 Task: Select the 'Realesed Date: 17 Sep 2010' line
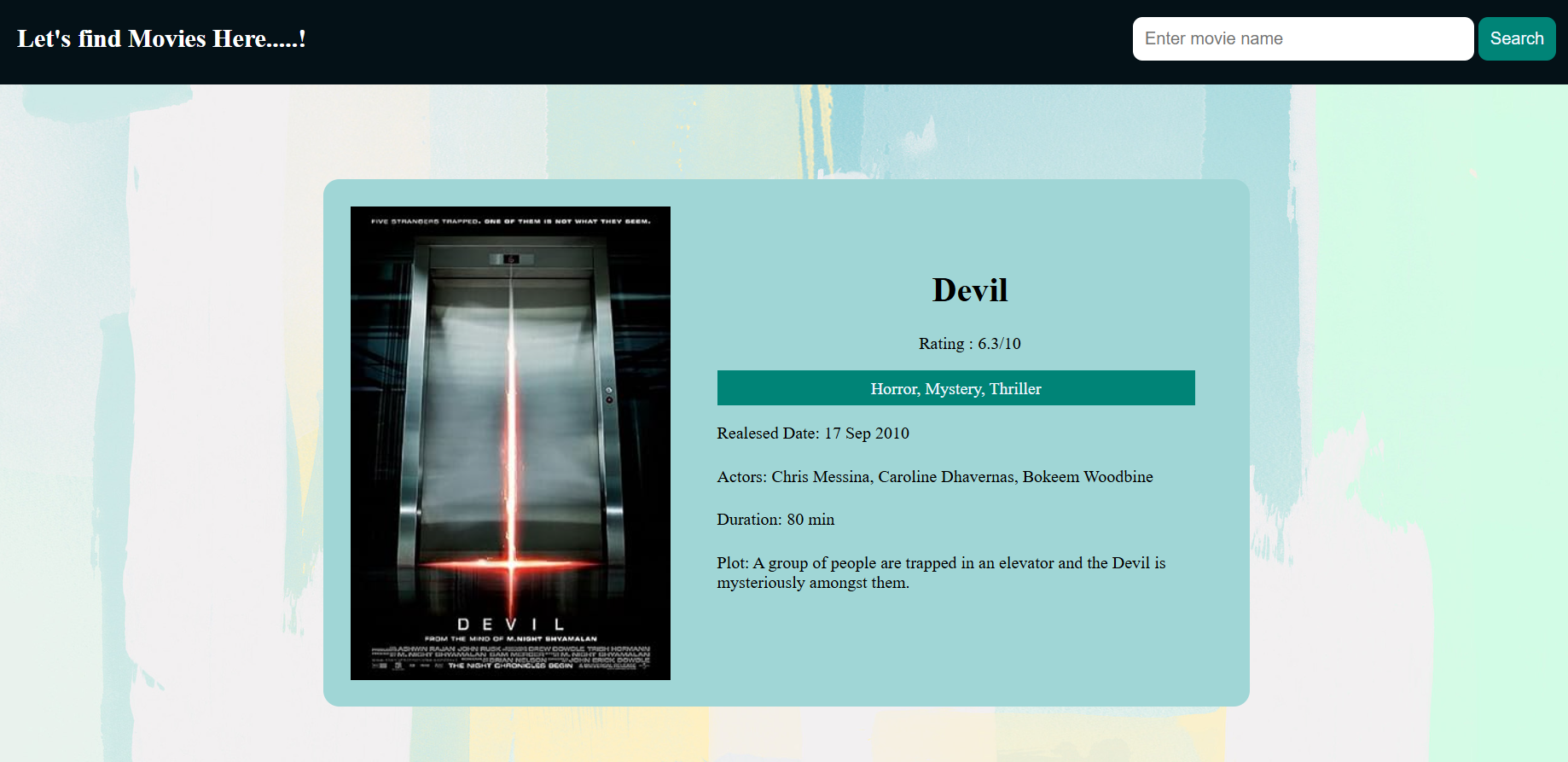pos(813,433)
